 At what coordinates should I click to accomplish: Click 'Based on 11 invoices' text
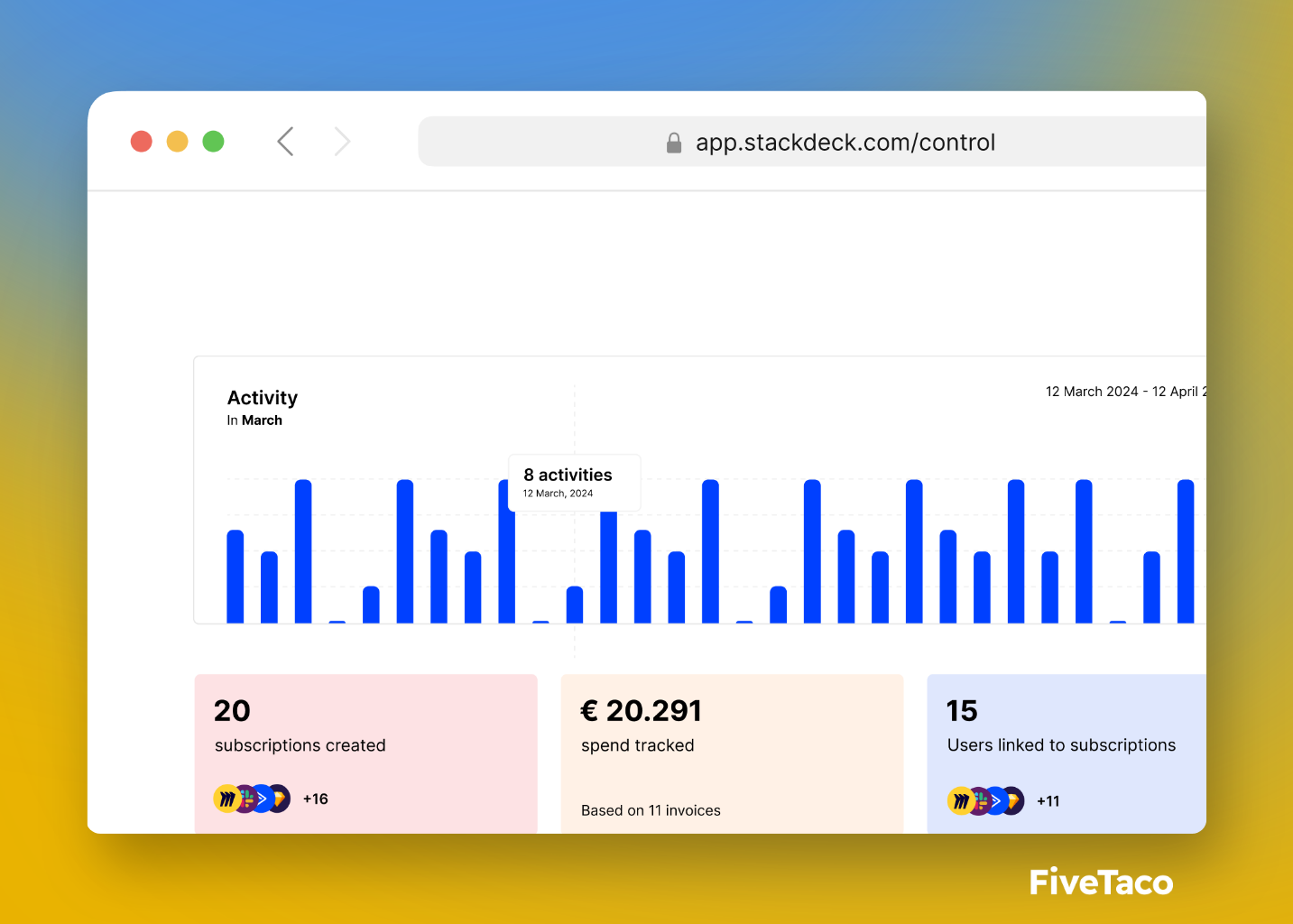[651, 810]
